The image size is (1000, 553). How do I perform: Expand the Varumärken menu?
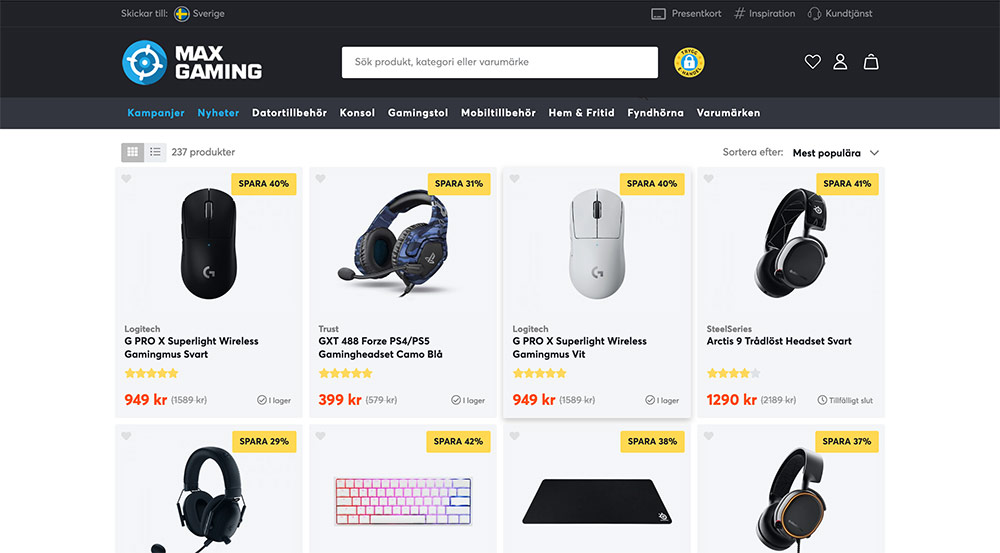(x=728, y=113)
